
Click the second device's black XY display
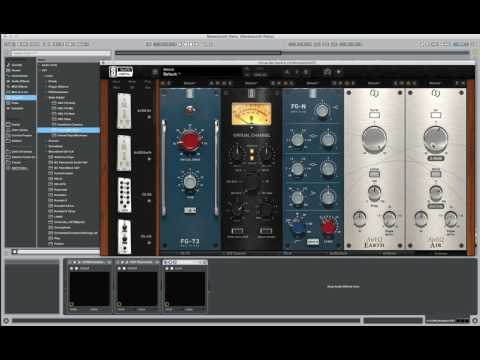coord(137,289)
